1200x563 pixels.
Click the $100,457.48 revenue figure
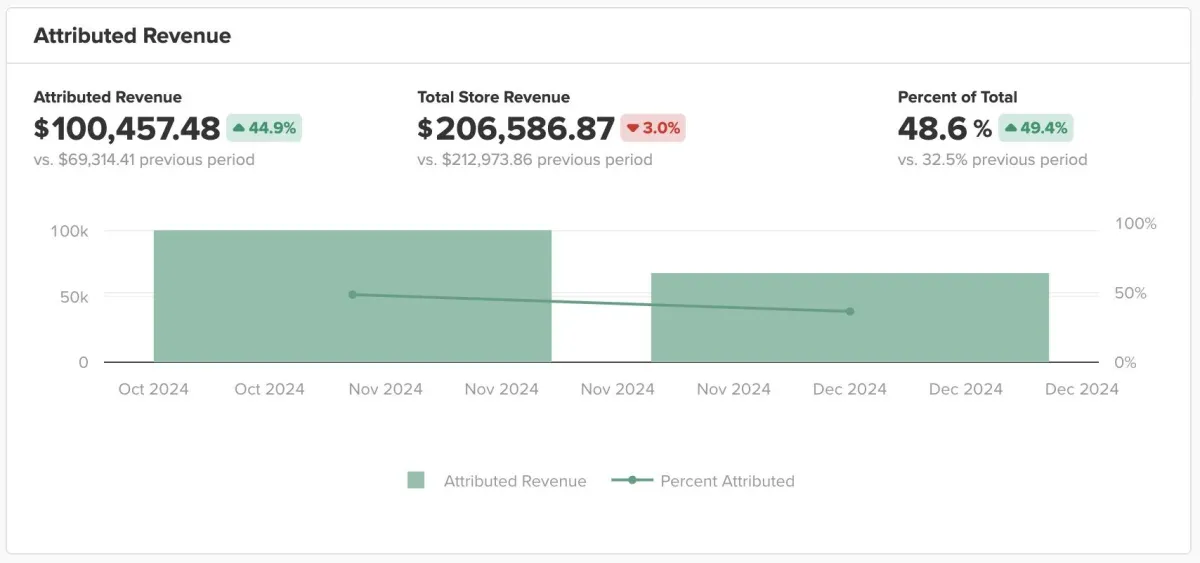[x=127, y=129]
